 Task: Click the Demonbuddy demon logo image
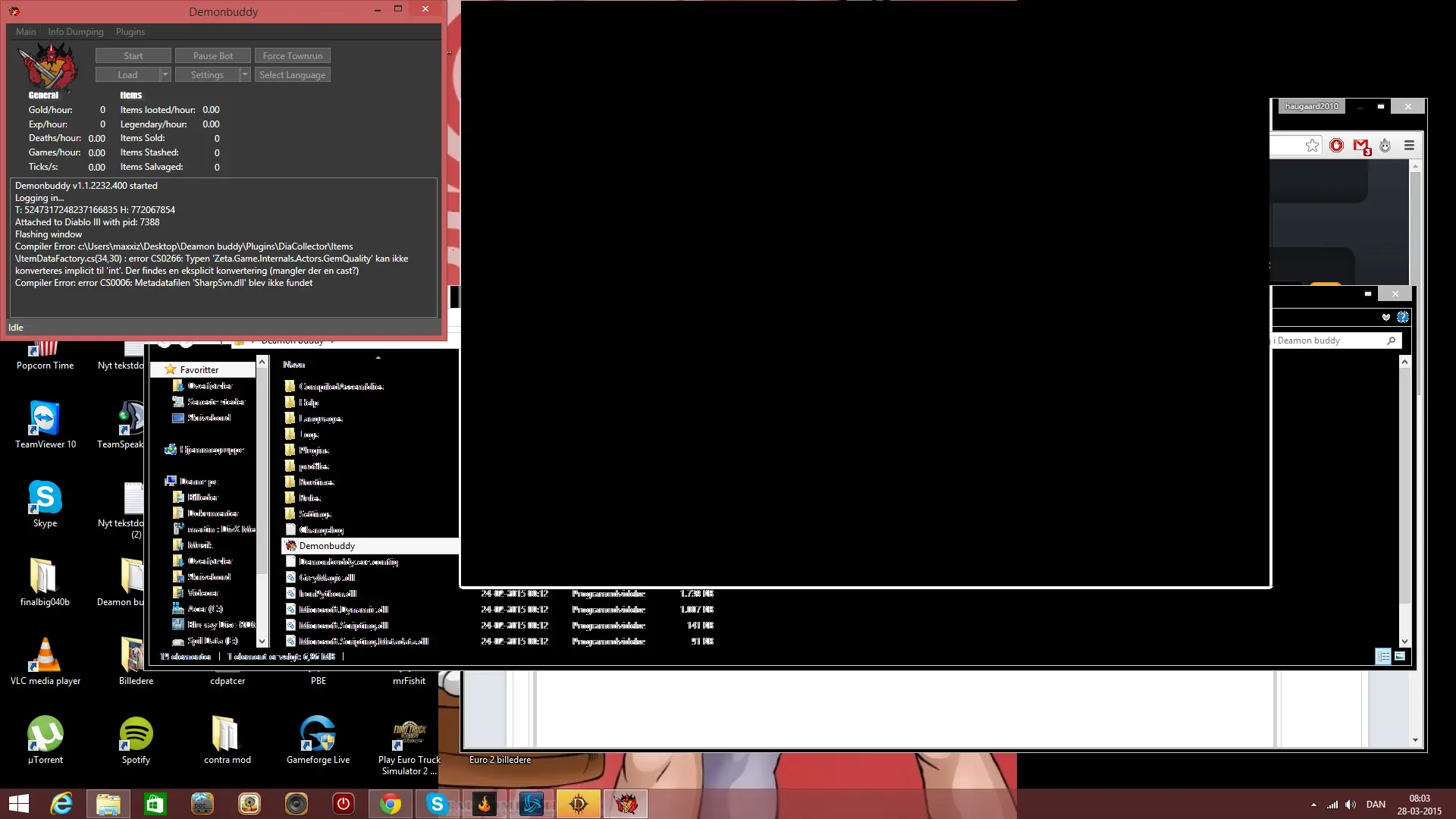coord(48,66)
